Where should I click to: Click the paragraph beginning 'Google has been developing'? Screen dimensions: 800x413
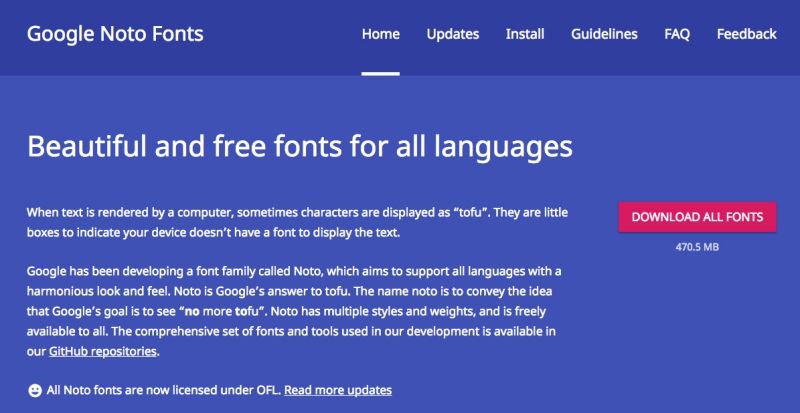coord(294,311)
